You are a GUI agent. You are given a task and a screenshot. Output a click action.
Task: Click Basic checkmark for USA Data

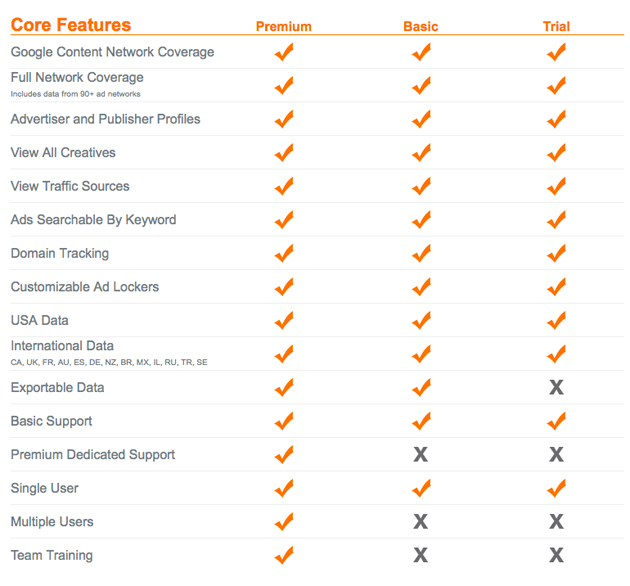pos(421,320)
